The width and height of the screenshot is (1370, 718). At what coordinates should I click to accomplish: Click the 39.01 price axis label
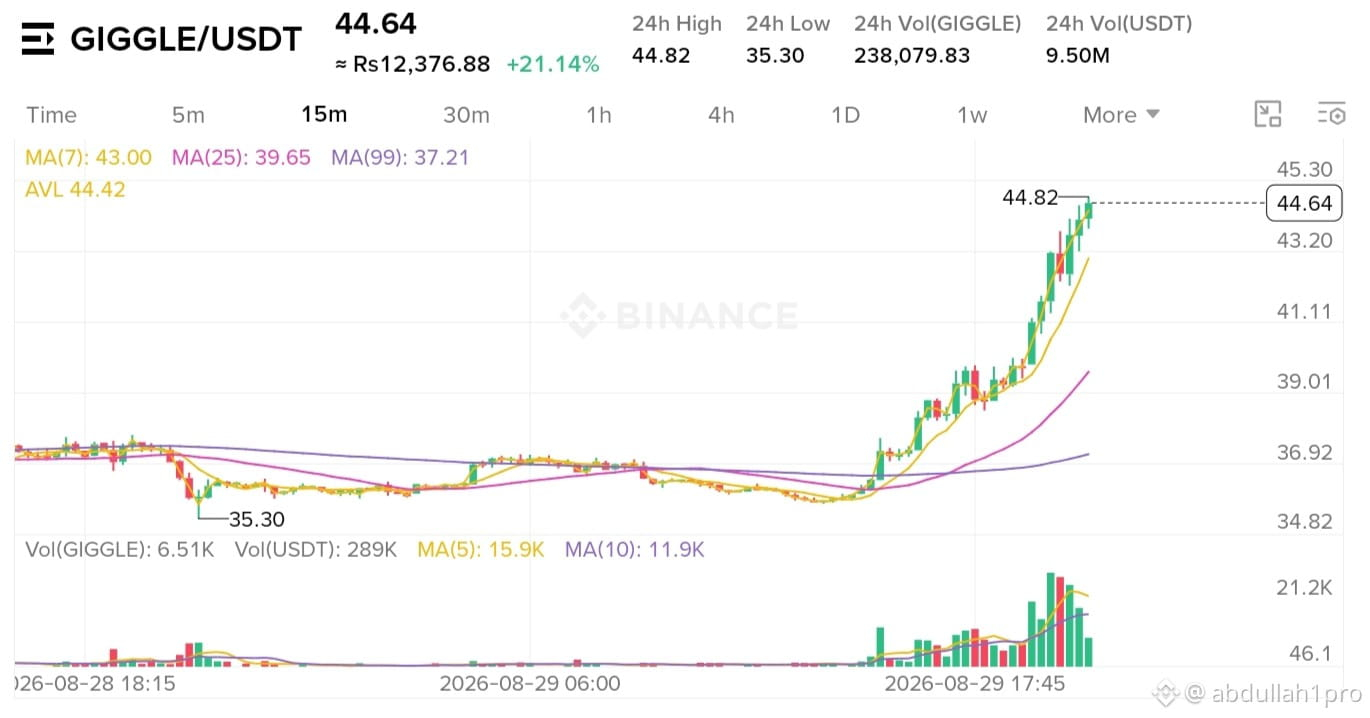[x=1305, y=381]
